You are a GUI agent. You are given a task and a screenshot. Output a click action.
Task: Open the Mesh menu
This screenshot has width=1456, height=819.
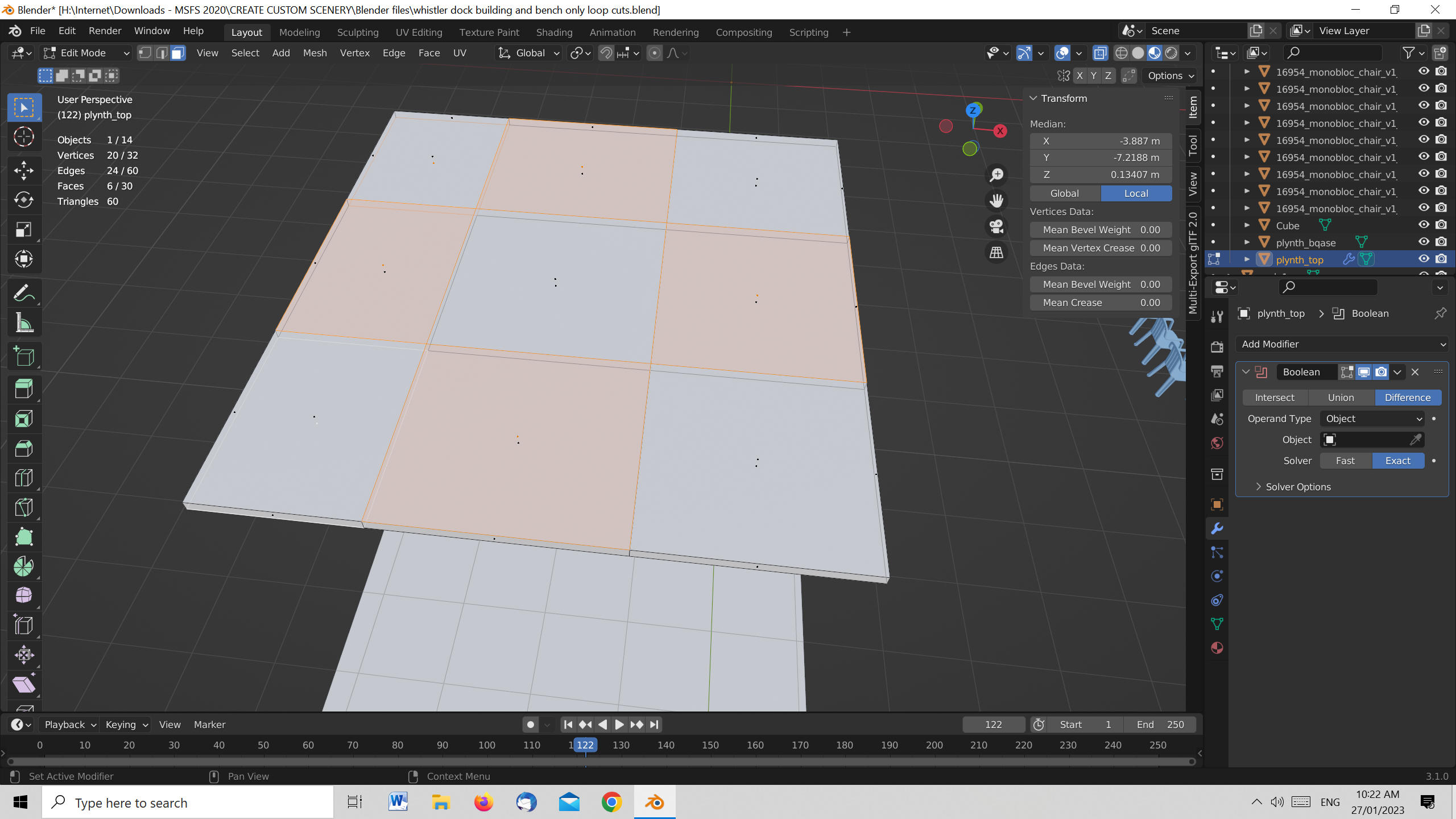coord(315,53)
